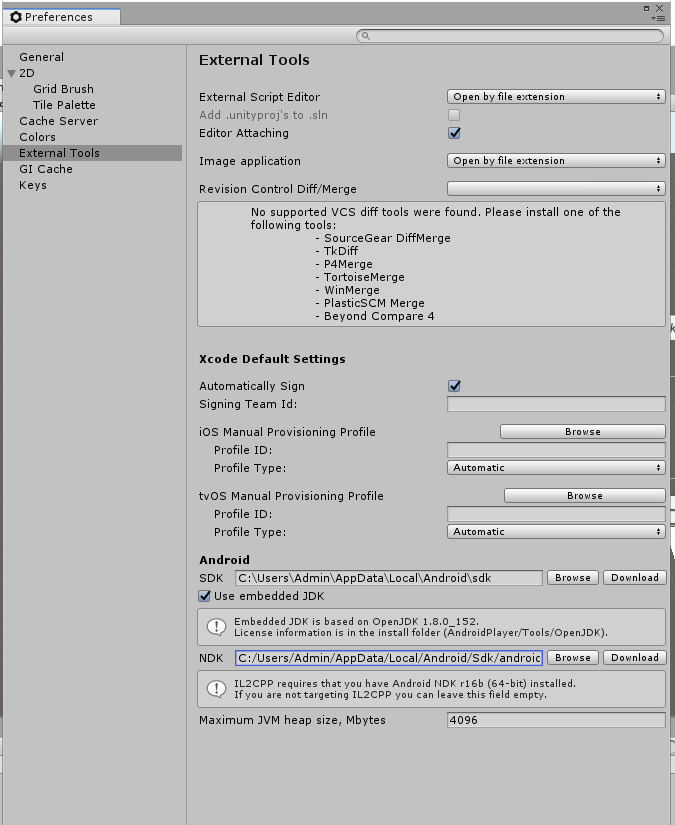The height and width of the screenshot is (825, 675).
Task: Toggle the Editor Attaching checkbox
Action: pos(454,133)
